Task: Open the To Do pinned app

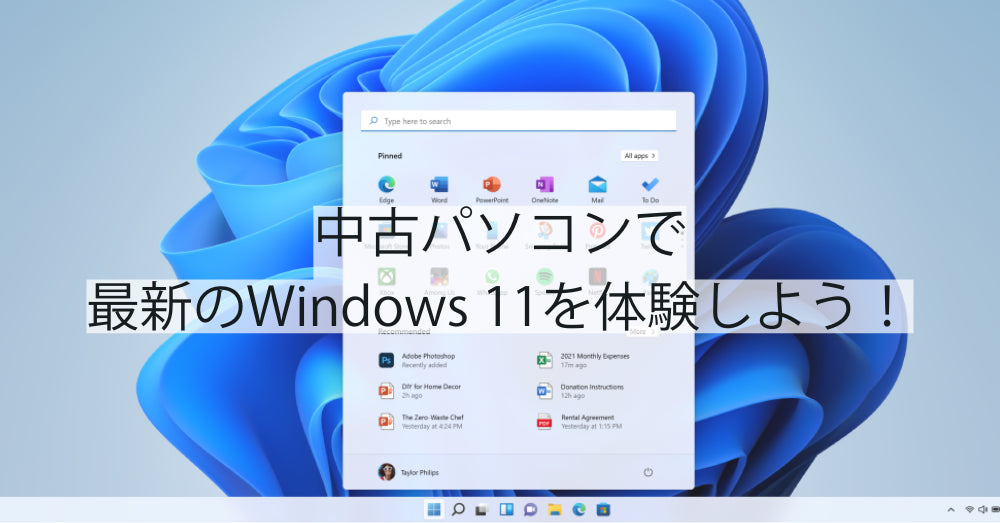Action: tap(650, 185)
